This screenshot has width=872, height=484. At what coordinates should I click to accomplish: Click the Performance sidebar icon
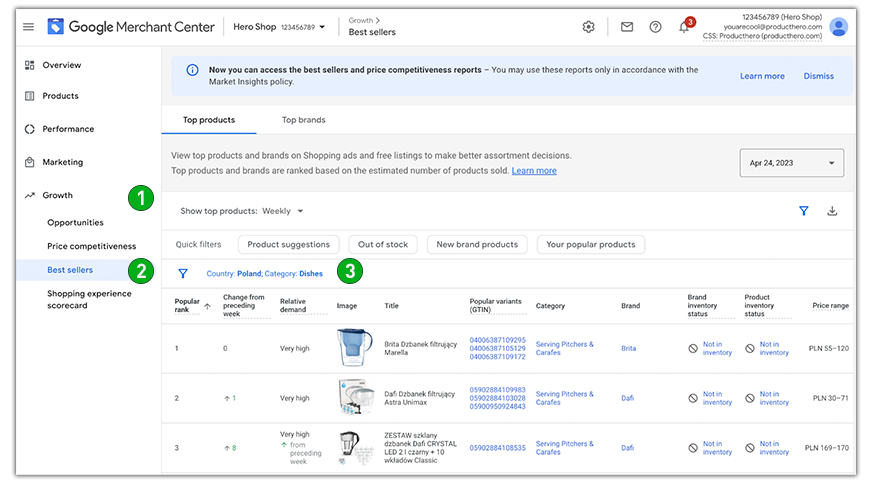click(29, 129)
